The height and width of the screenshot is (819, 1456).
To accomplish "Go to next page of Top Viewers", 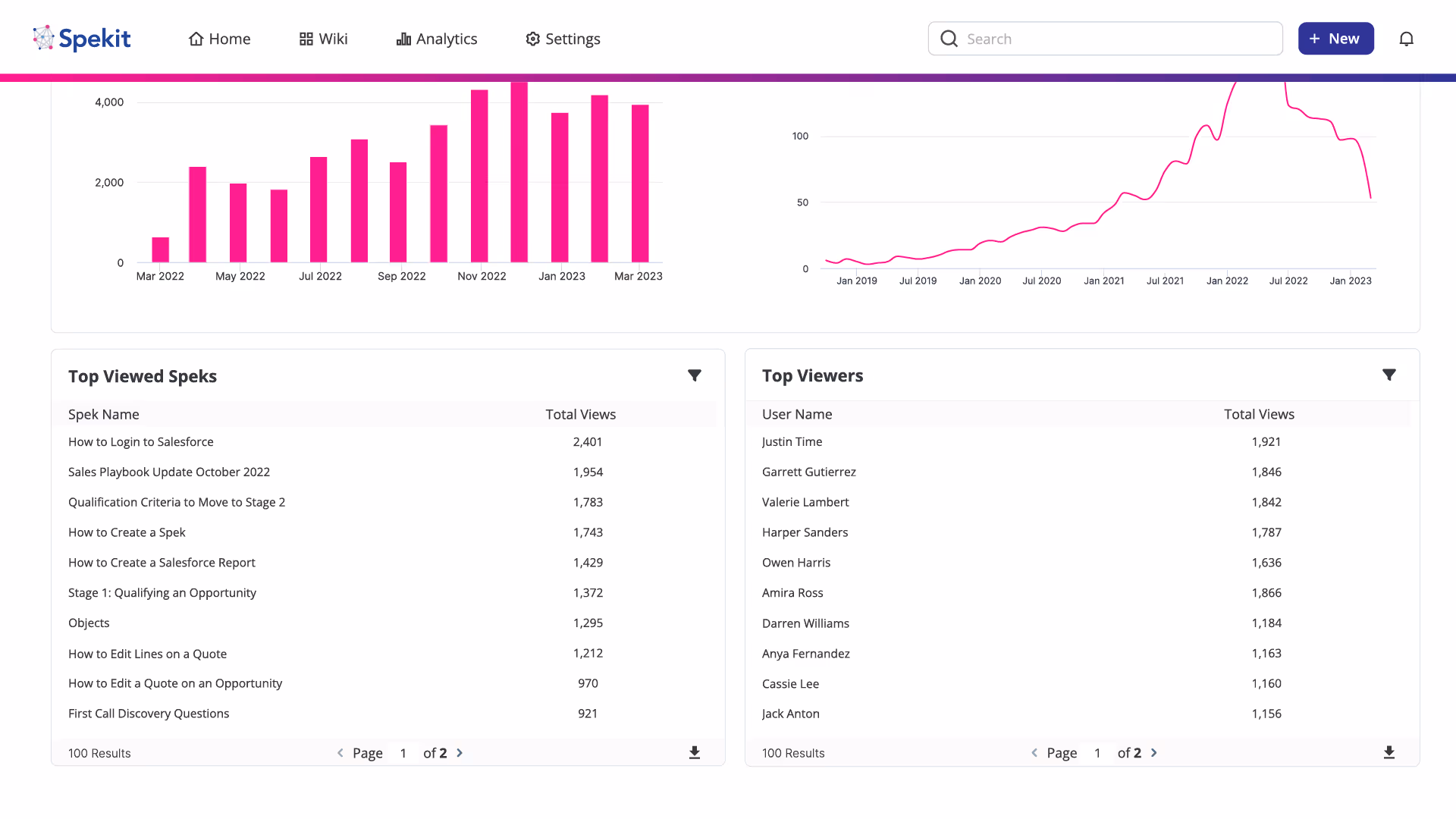I will click(1154, 753).
